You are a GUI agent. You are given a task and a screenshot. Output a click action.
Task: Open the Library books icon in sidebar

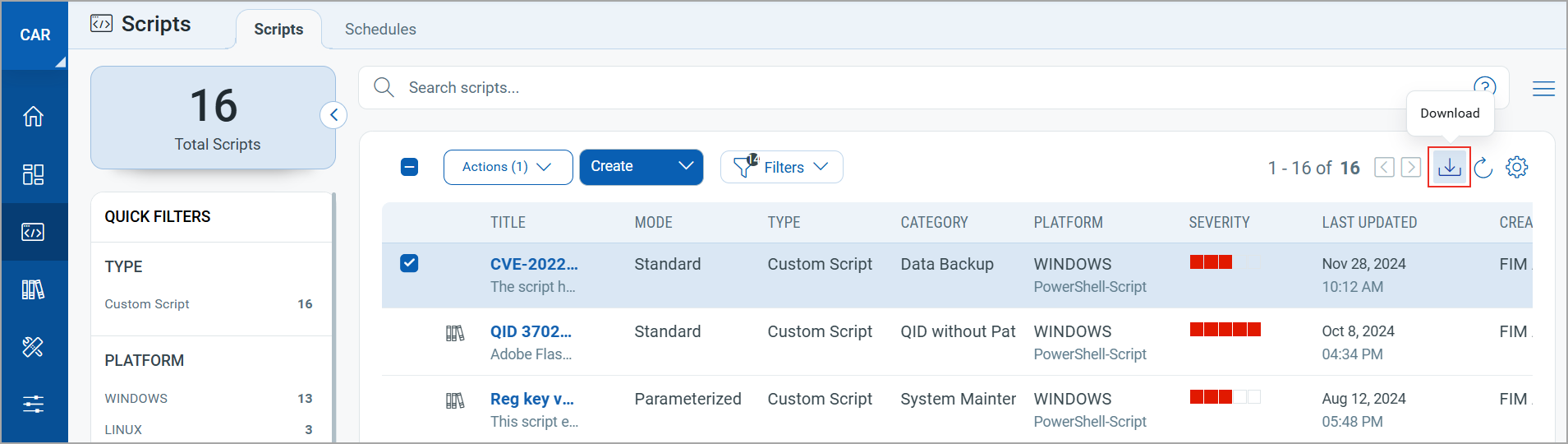tap(33, 289)
